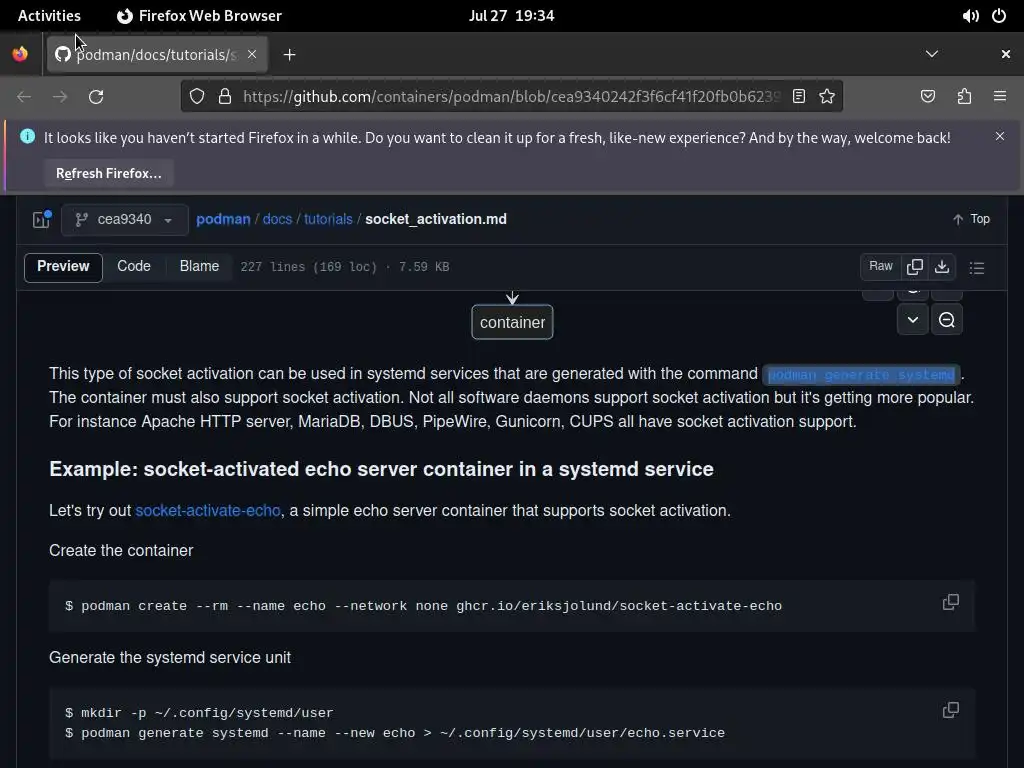The height and width of the screenshot is (768, 1024).
Task: Open the socket-activate-echo link
Action: (208, 511)
